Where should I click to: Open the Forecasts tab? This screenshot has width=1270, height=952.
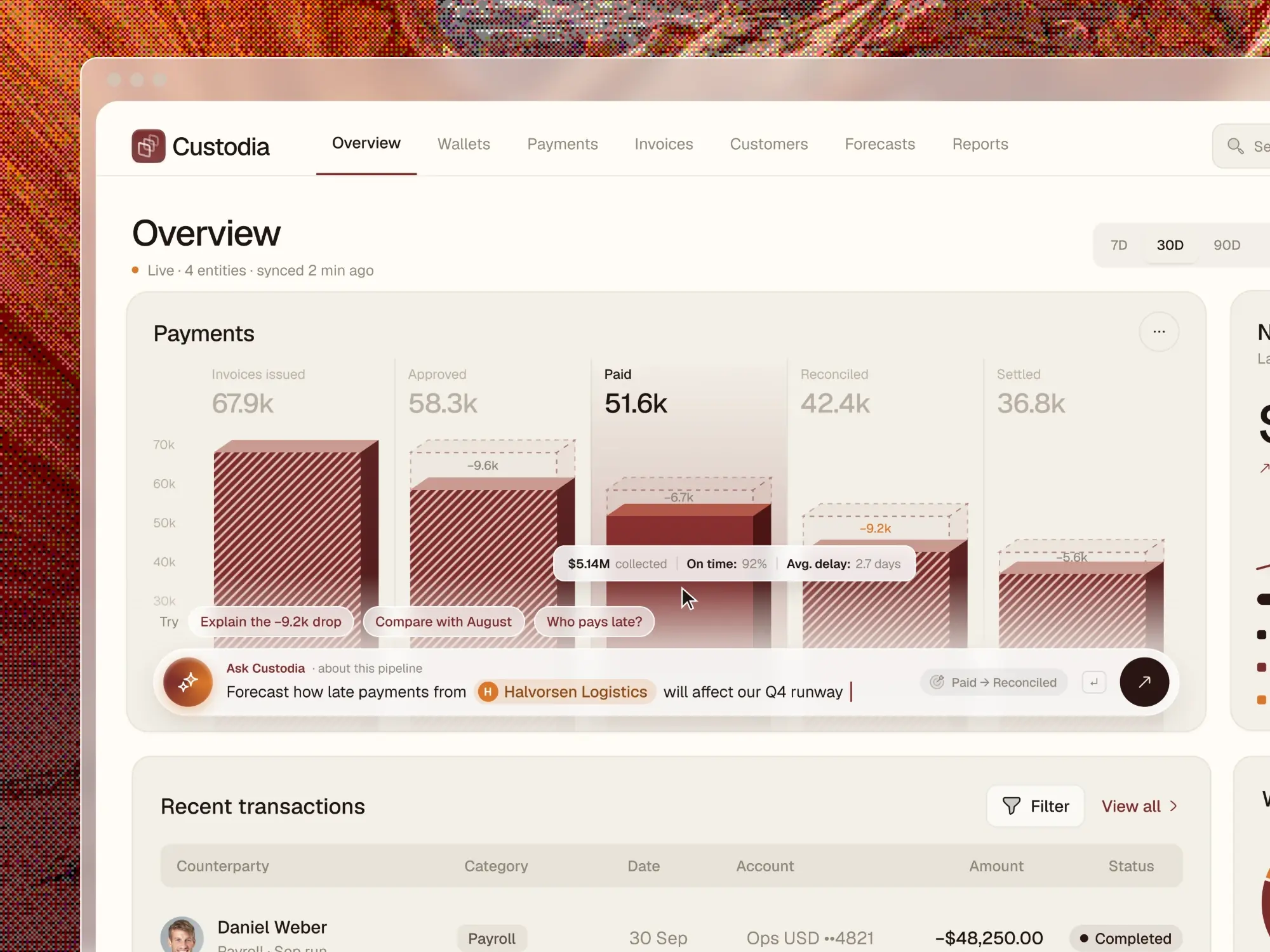pos(880,144)
